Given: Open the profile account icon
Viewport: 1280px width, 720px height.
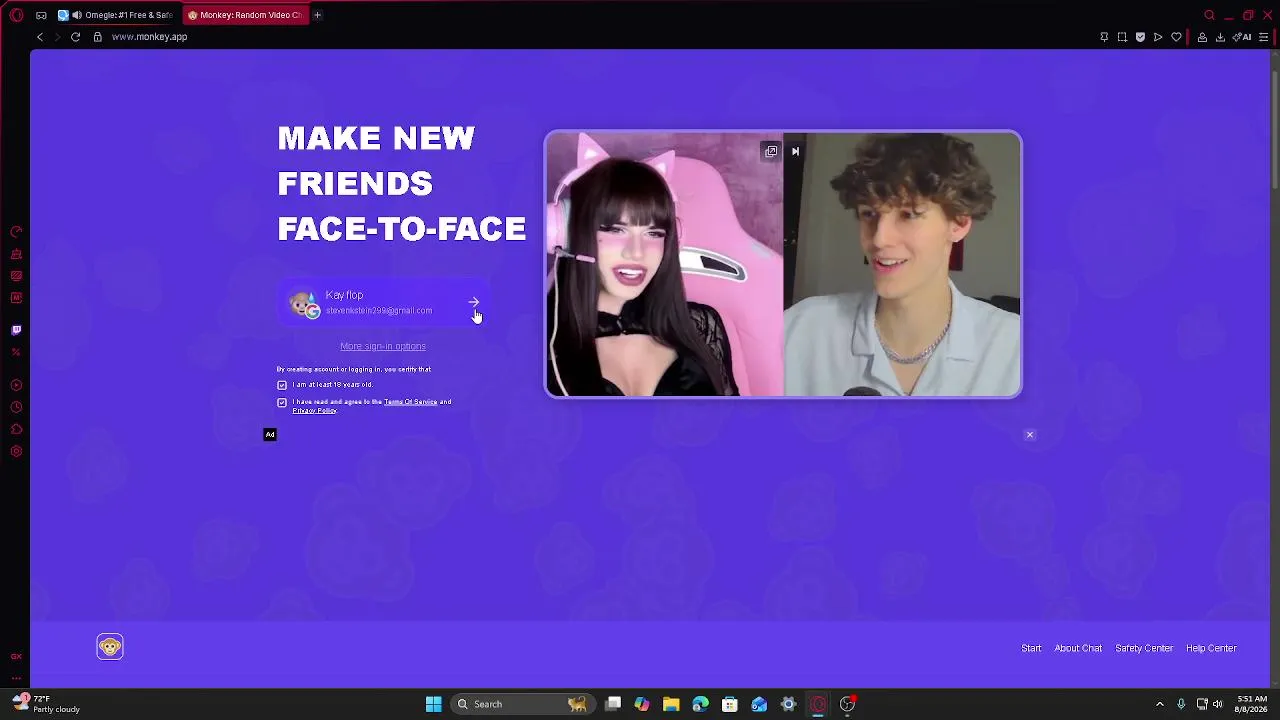Looking at the screenshot, I should coord(1202,37).
